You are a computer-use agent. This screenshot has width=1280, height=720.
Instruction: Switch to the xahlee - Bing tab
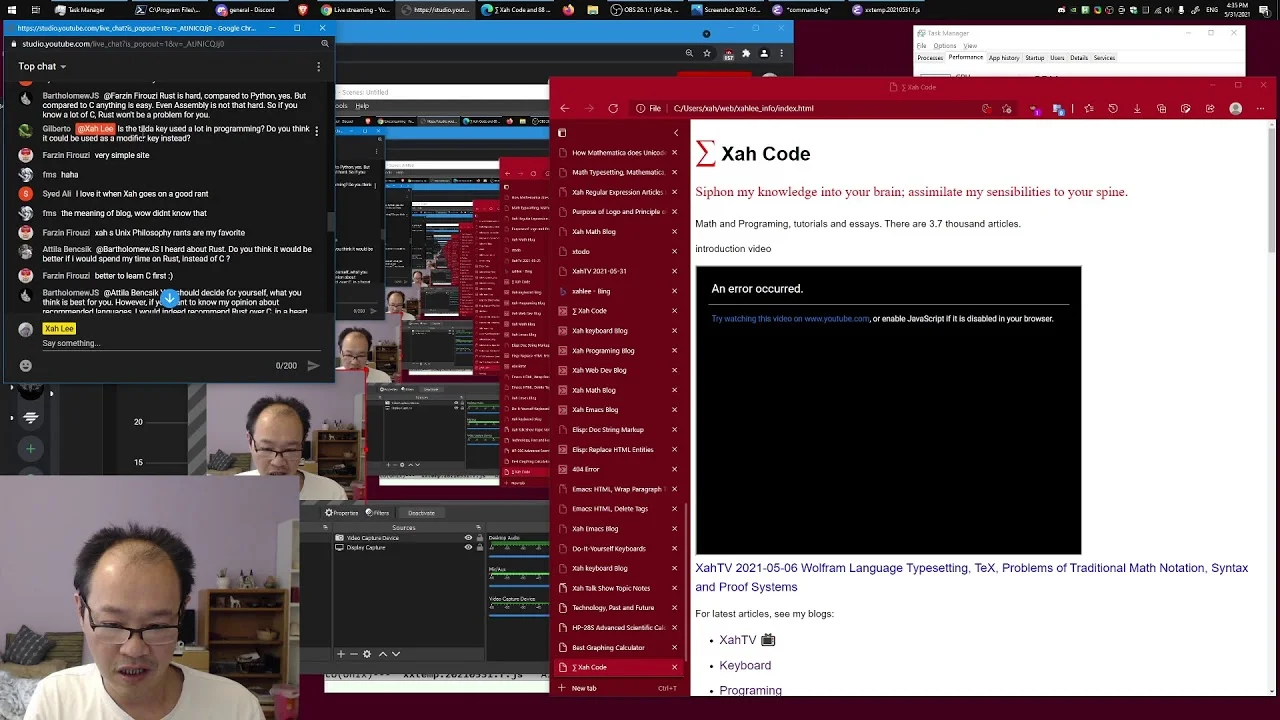click(x=616, y=291)
